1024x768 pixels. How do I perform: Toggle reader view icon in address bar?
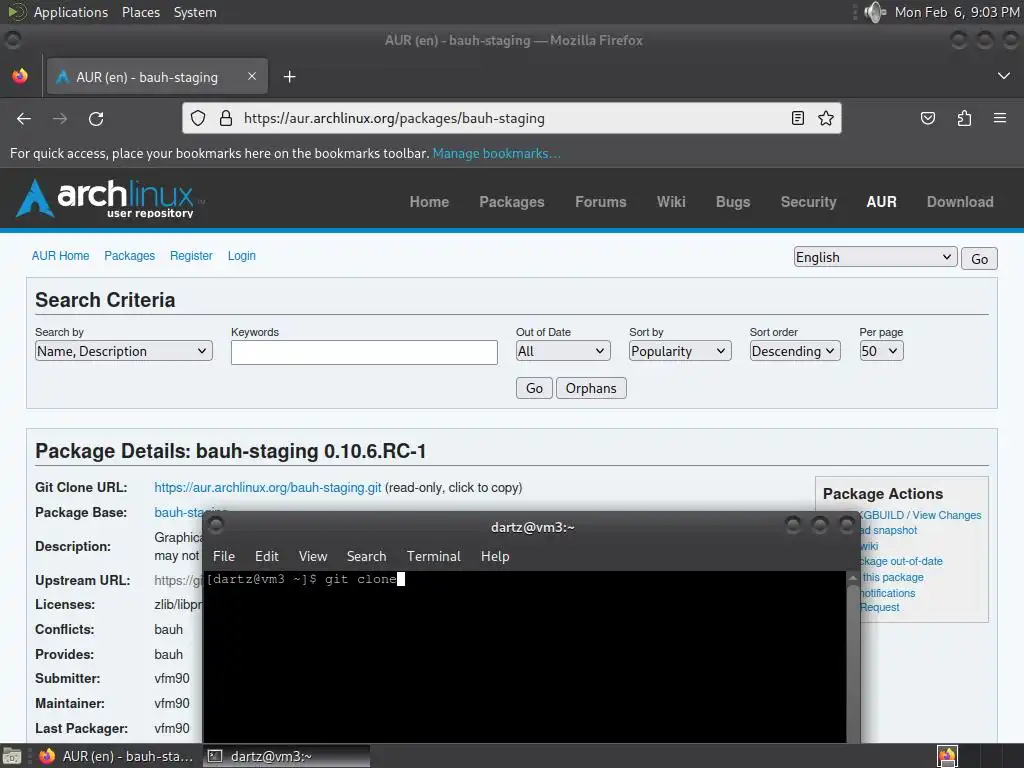pos(797,118)
